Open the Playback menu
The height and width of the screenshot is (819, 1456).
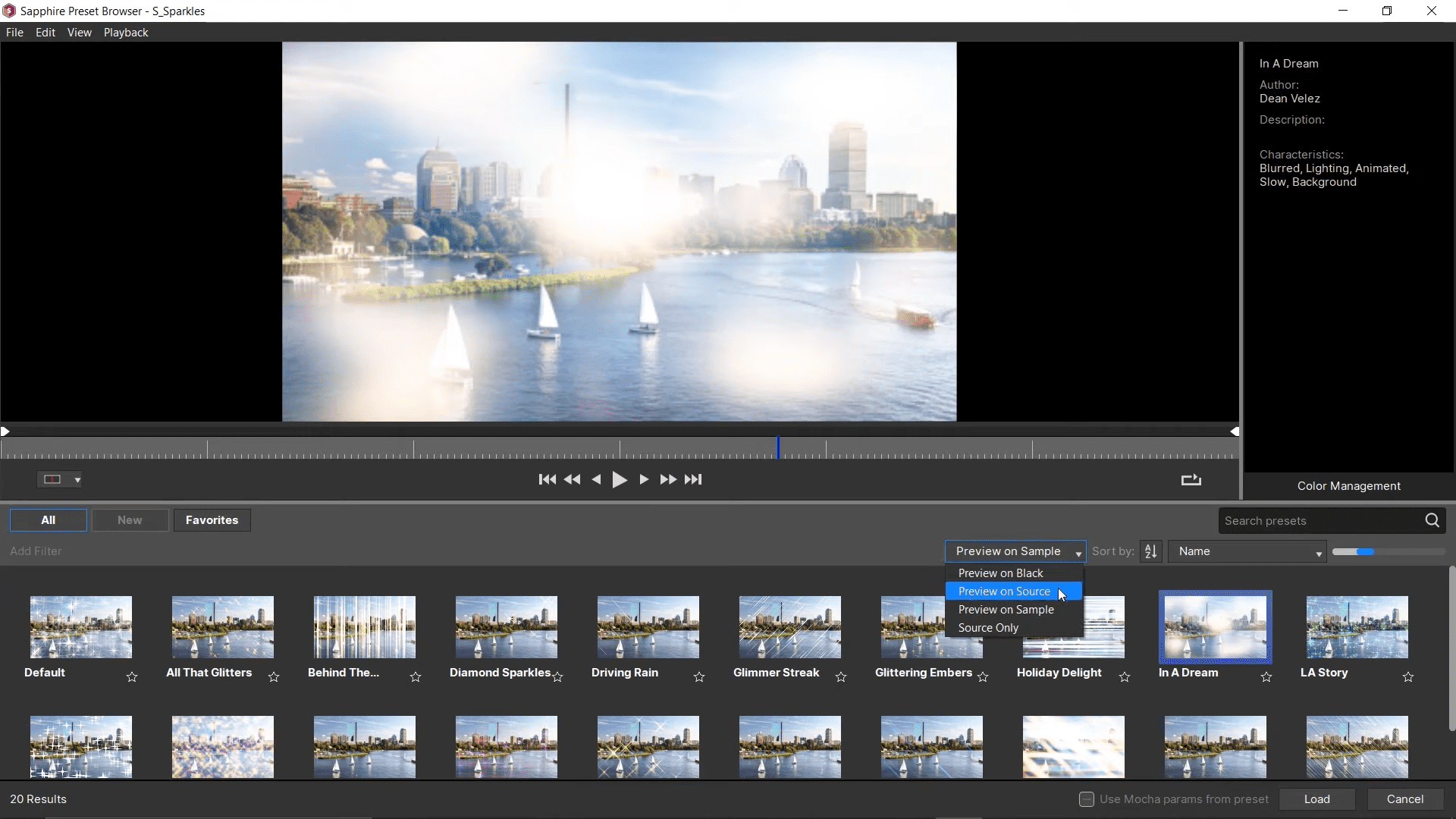[126, 33]
